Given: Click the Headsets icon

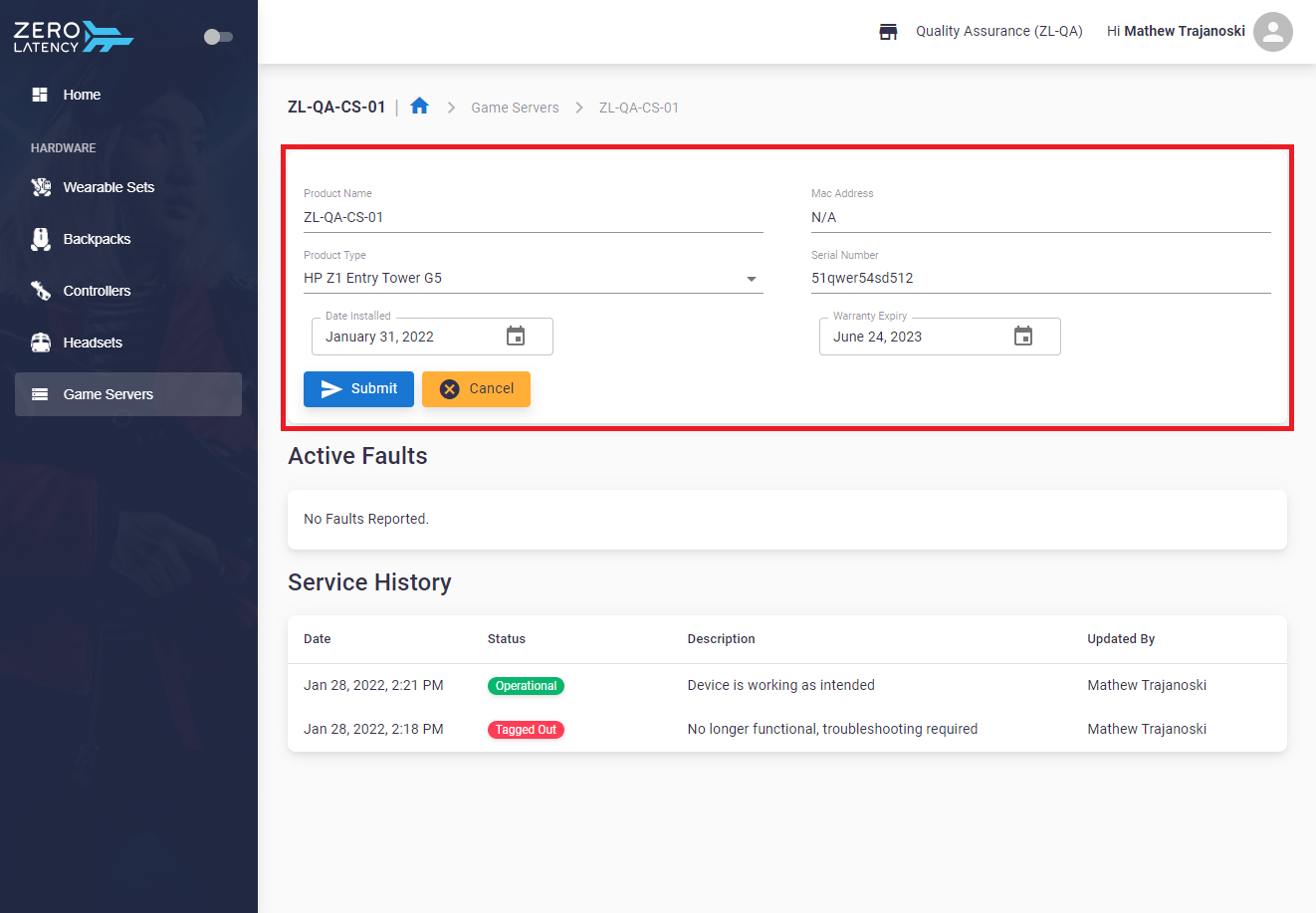Looking at the screenshot, I should (41, 342).
